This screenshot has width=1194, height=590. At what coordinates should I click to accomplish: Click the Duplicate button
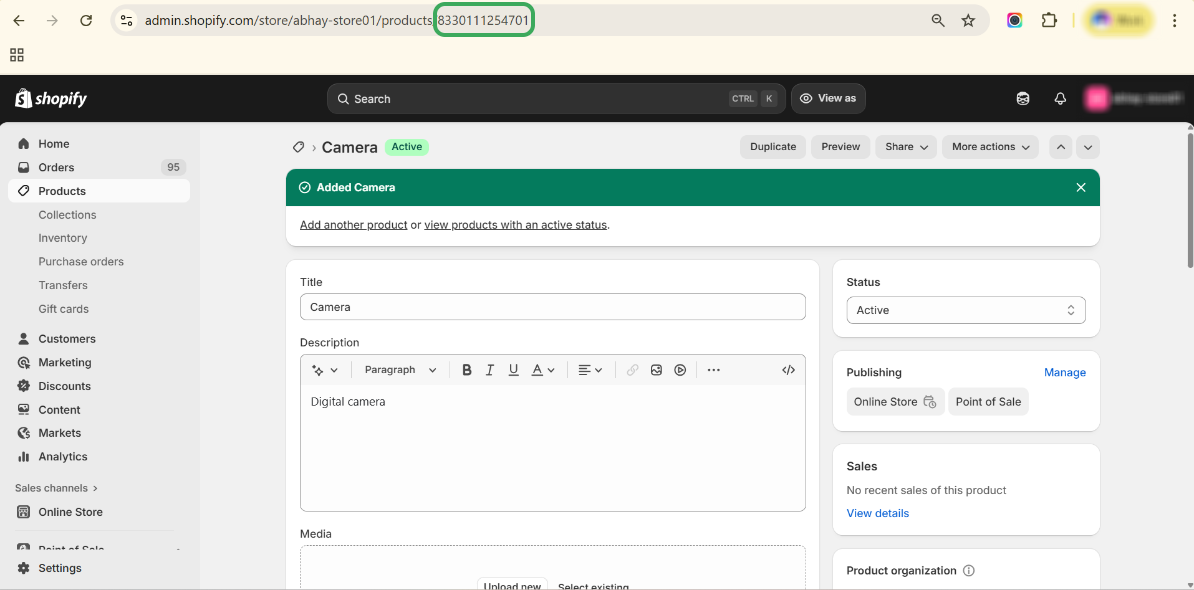click(773, 147)
